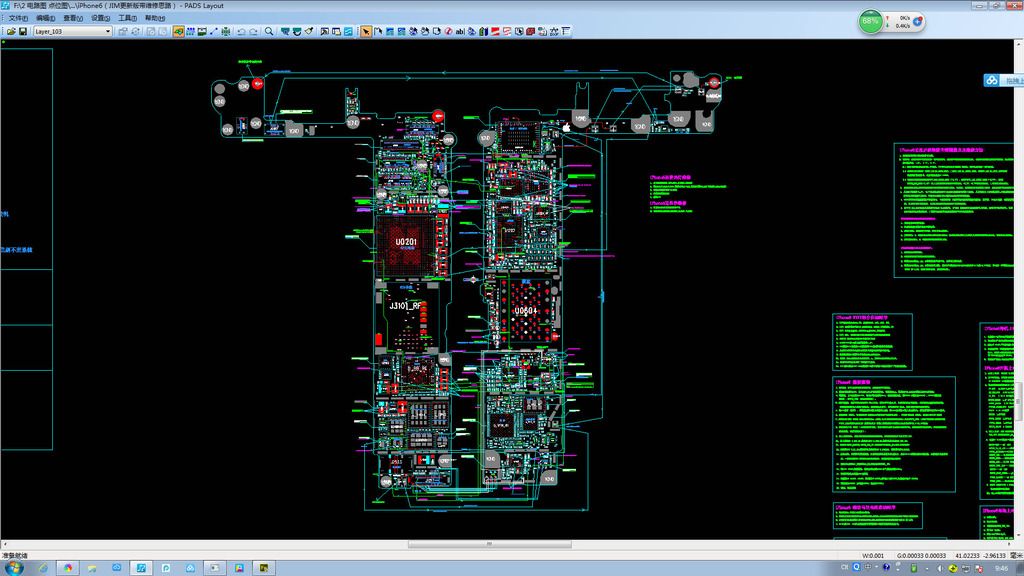Click the Baidu cloud upload widget
The width and height of the screenshot is (1024, 576).
[x=1004, y=80]
